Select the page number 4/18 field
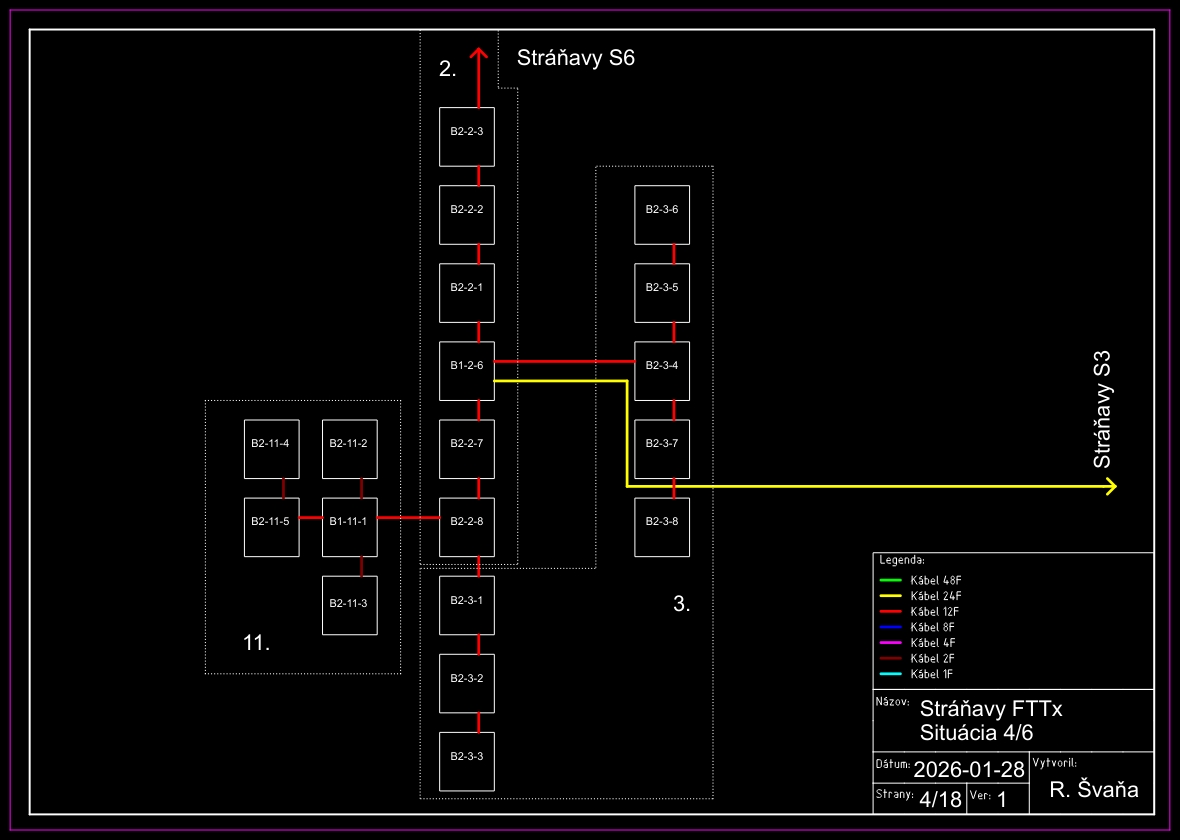Viewport: 1180px width, 840px height. click(939, 799)
